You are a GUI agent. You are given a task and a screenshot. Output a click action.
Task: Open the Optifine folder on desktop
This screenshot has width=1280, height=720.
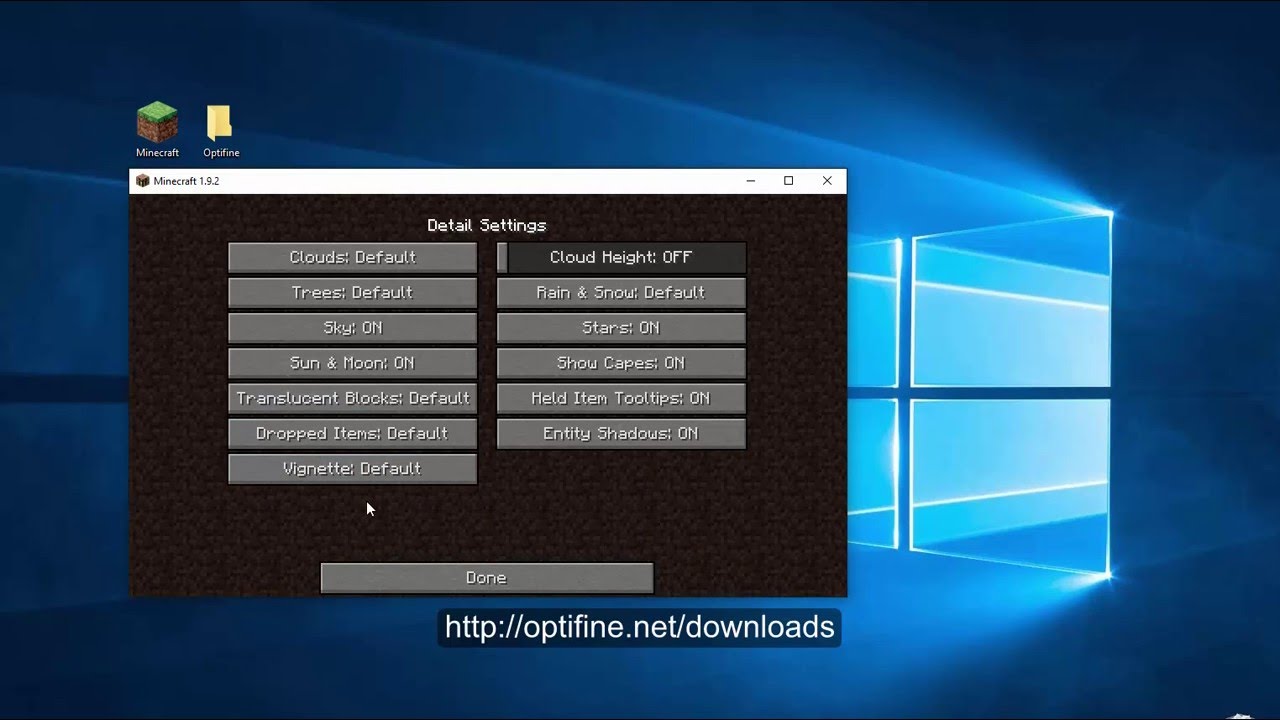220,131
